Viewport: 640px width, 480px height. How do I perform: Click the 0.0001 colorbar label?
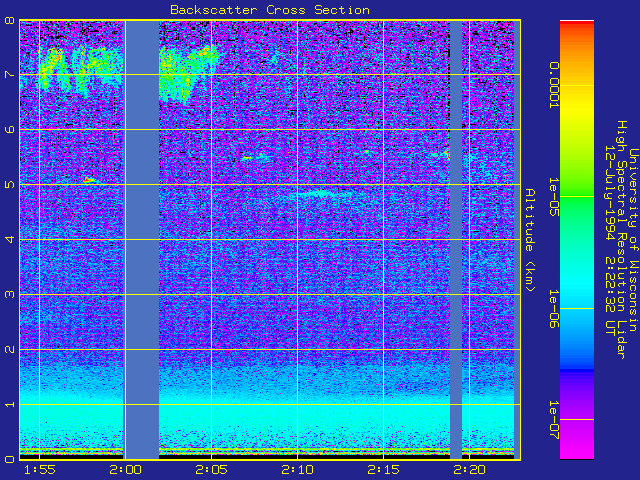[553, 85]
